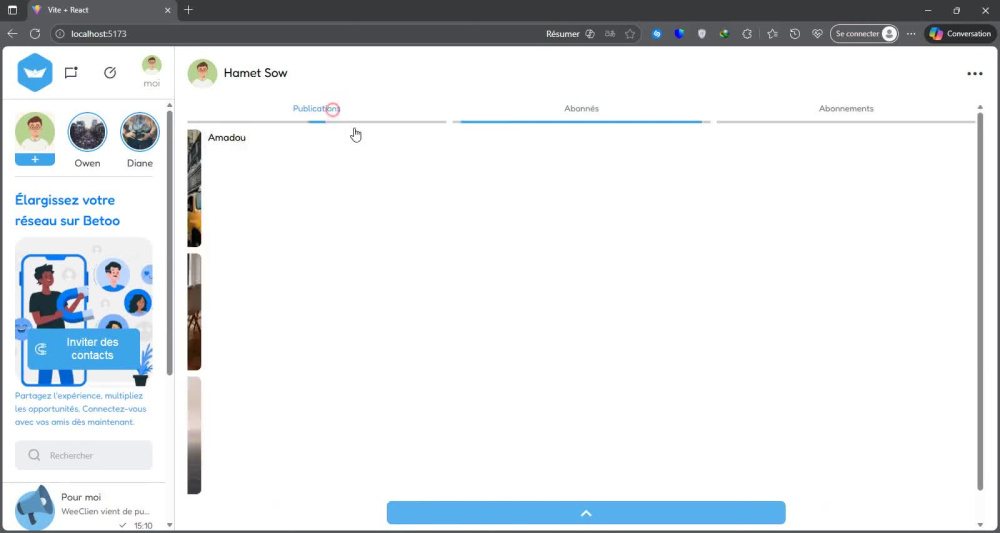
Task: Open the circular status update icon
Action: point(110,73)
